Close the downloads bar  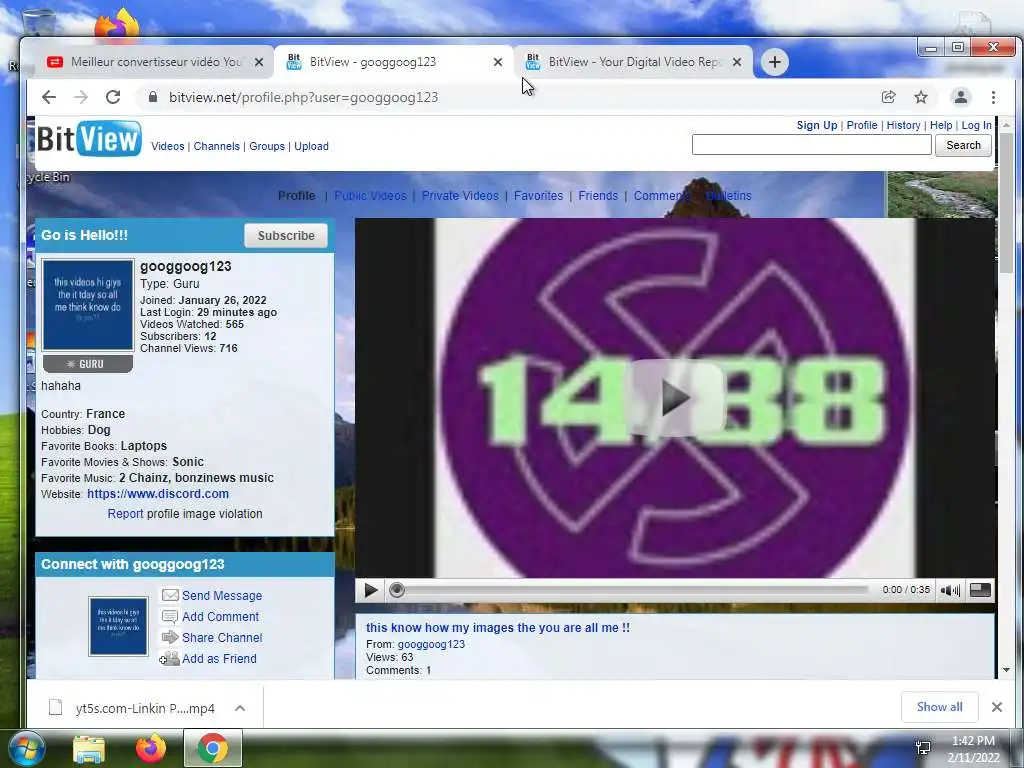(x=997, y=707)
